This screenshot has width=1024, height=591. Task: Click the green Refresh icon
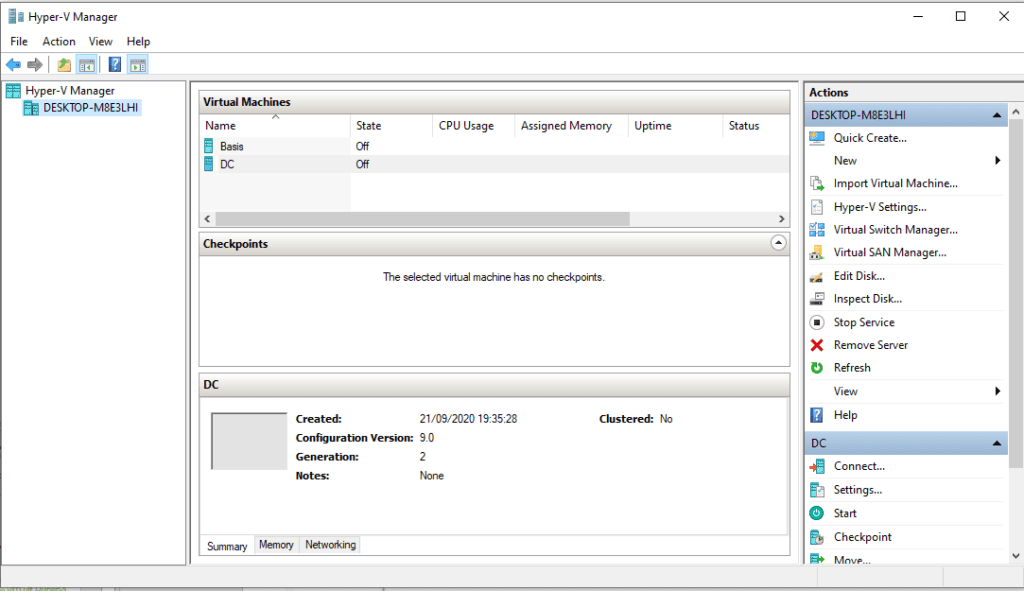[817, 368]
